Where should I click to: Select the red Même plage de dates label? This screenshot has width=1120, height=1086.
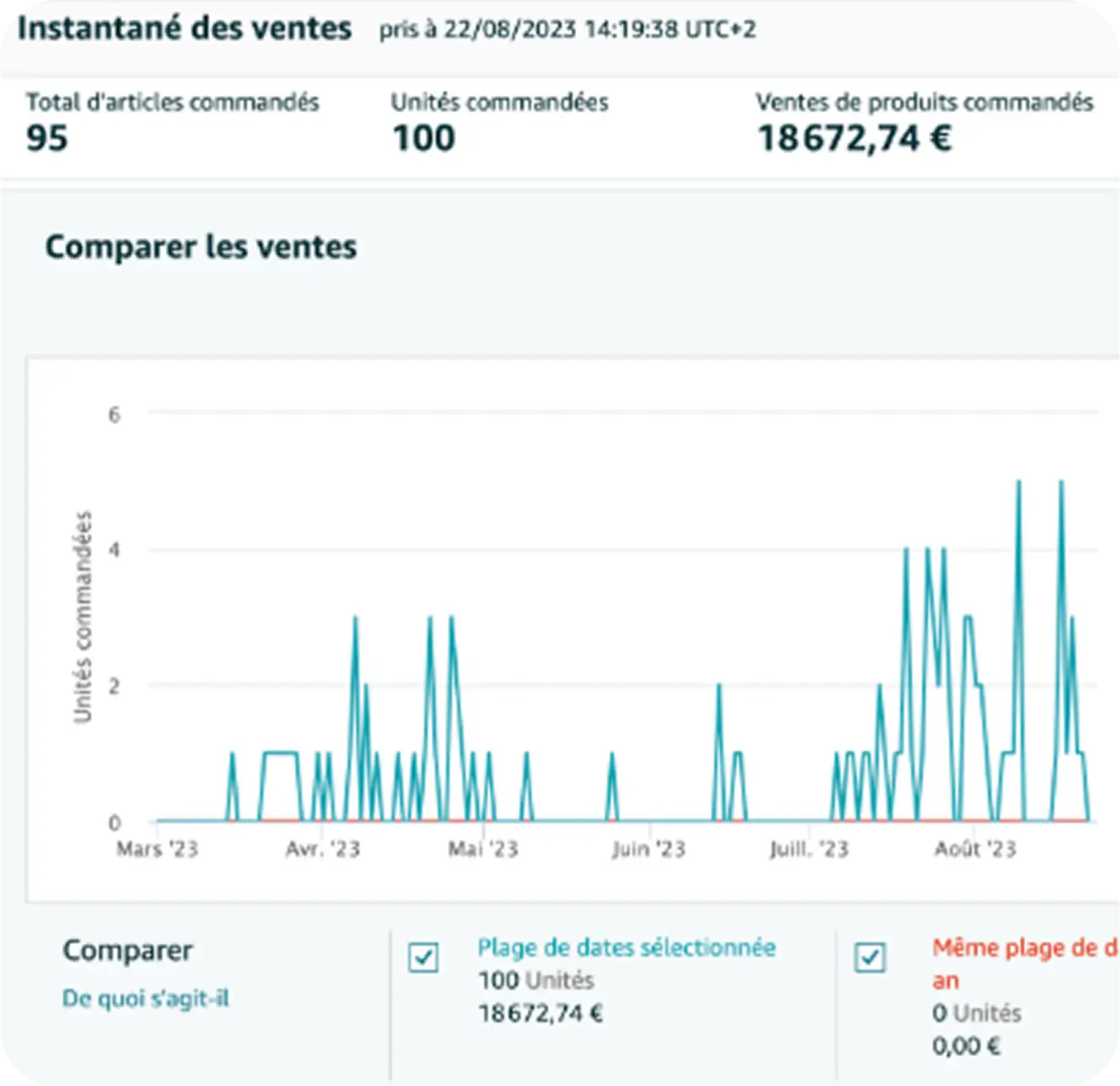point(1025,948)
